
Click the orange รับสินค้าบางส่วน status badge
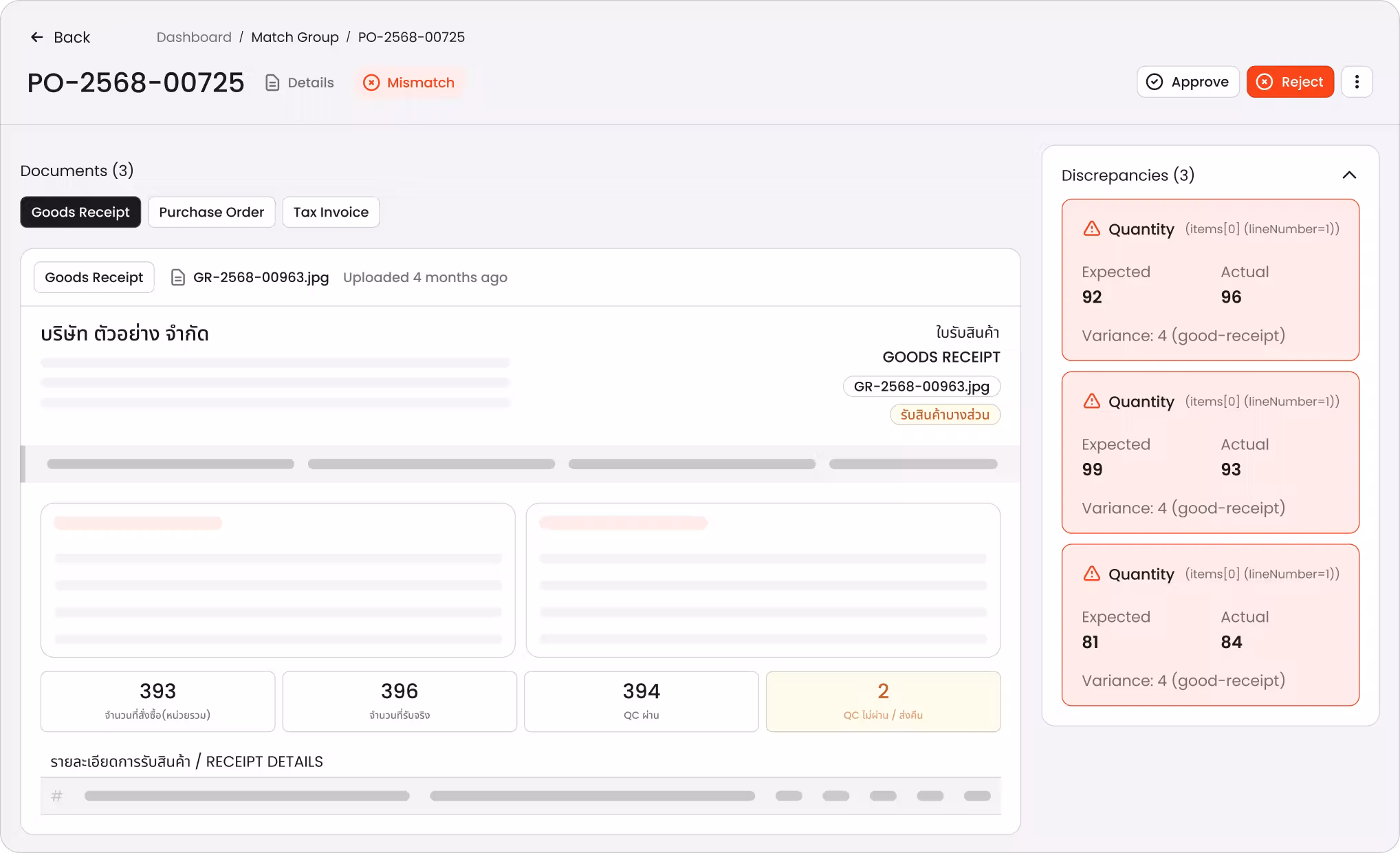point(945,415)
